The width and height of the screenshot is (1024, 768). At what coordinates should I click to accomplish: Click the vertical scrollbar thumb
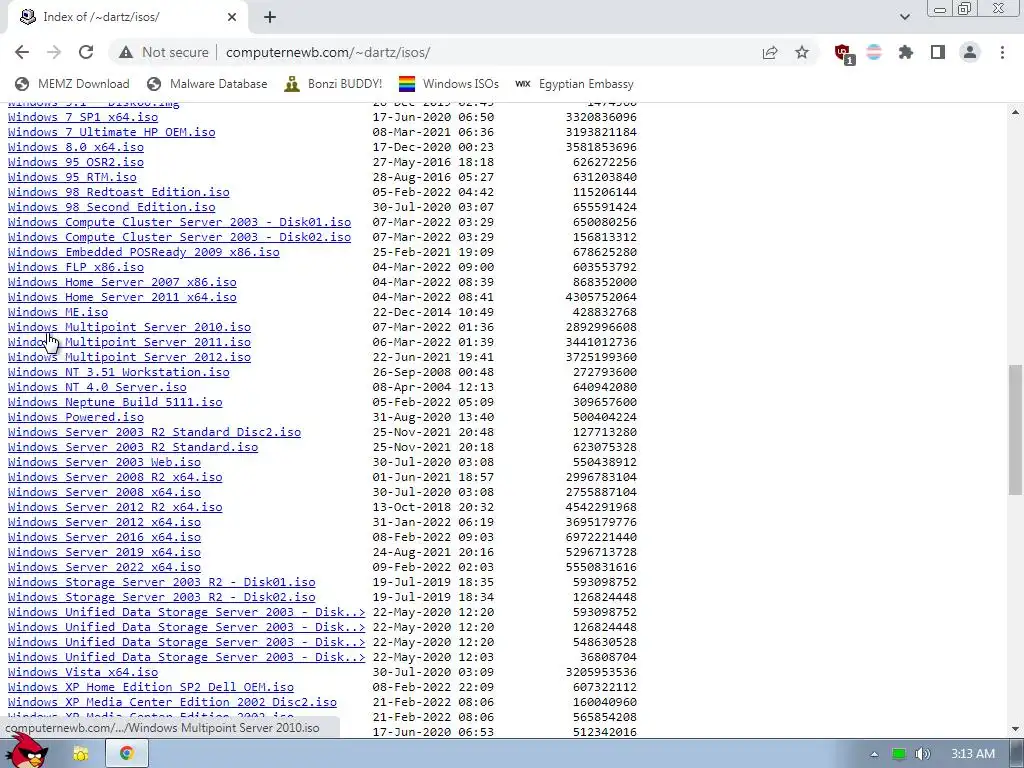(1016, 430)
